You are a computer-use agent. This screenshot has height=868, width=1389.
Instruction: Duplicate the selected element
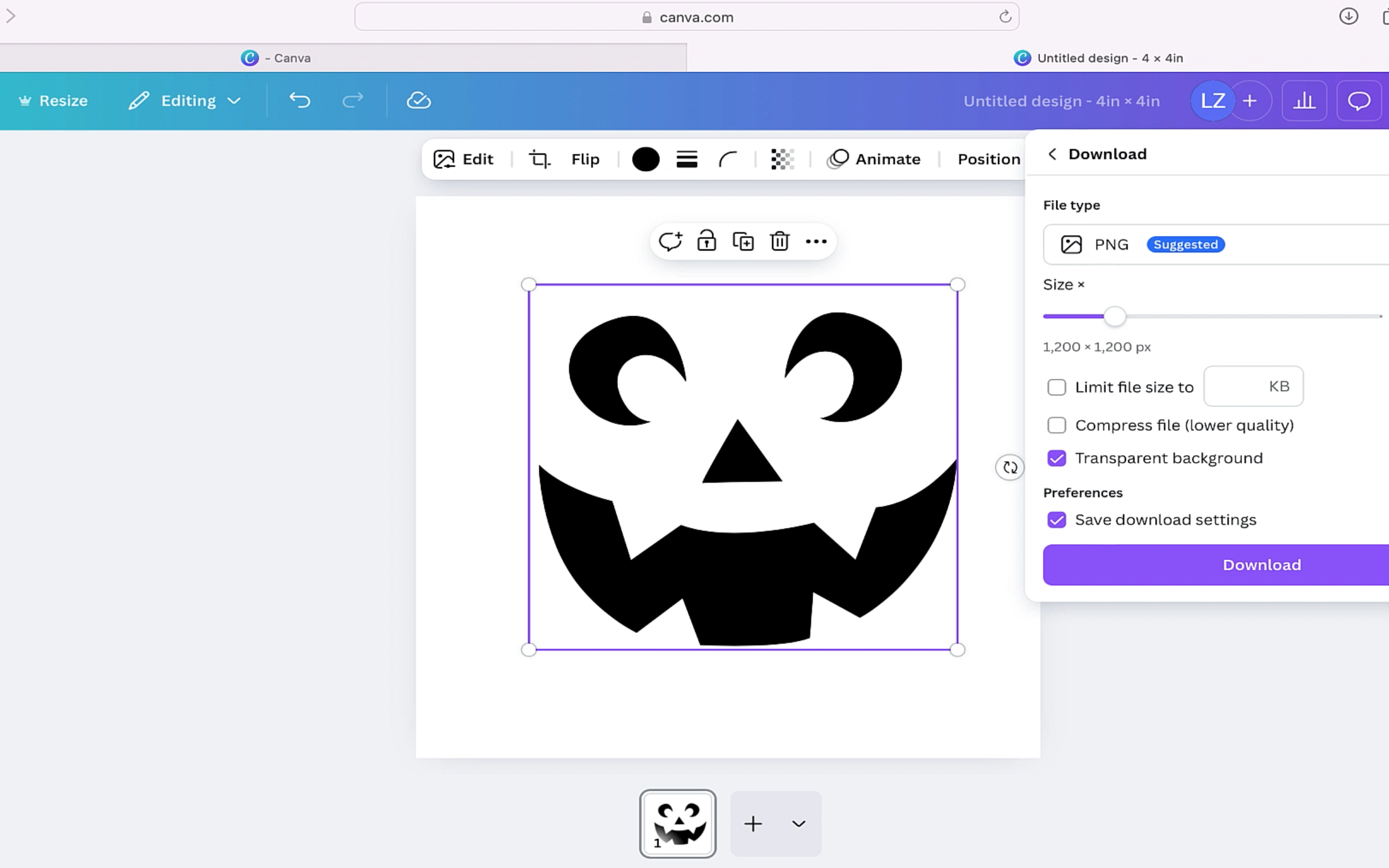tap(742, 241)
